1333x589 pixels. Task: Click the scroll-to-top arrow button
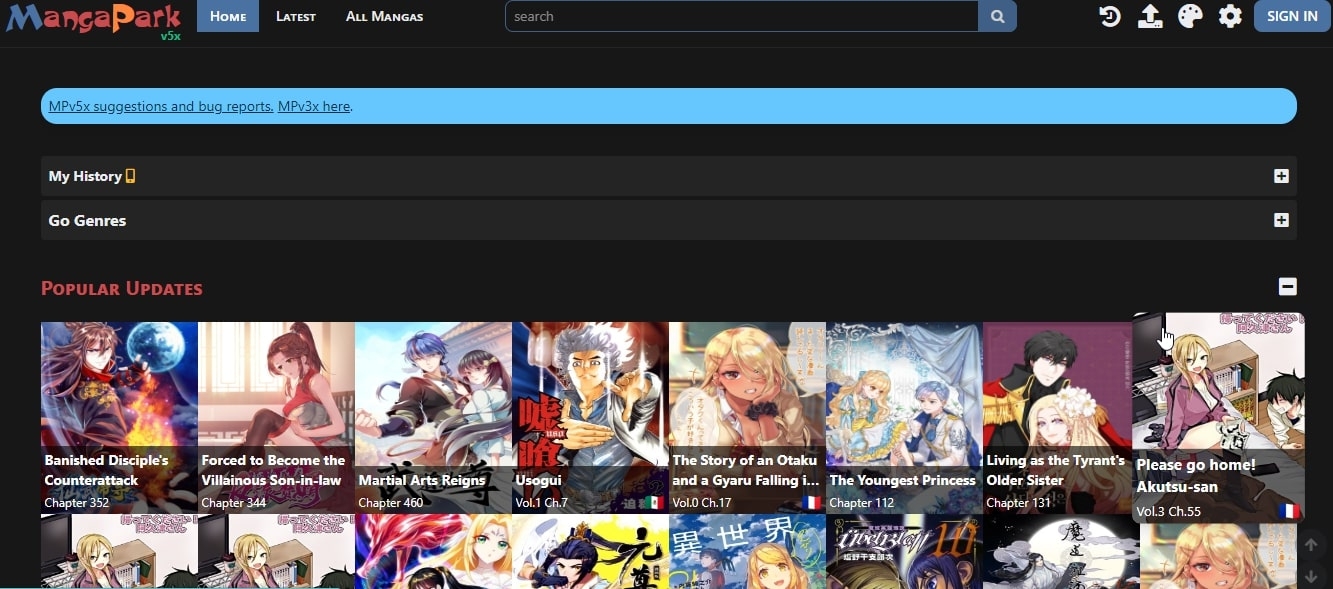1311,546
